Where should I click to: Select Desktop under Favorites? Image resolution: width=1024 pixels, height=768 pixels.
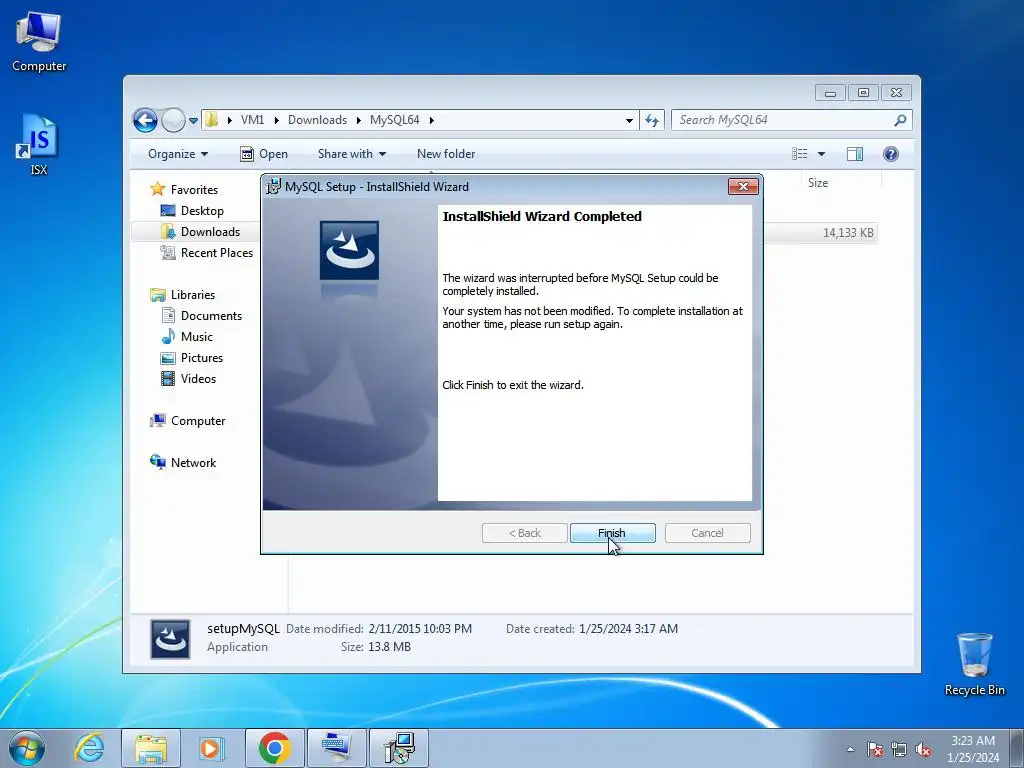coord(202,211)
